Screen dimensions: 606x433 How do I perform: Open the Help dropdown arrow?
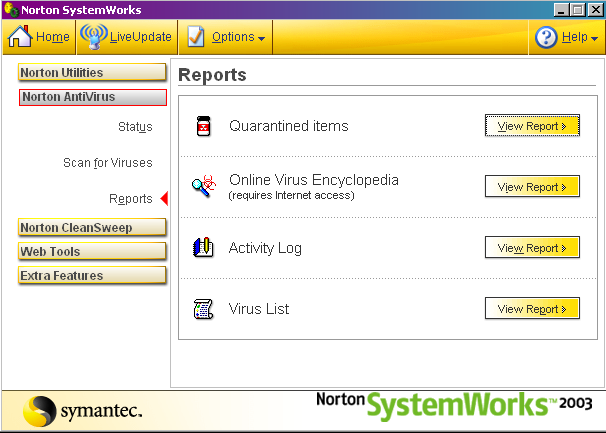point(594,38)
